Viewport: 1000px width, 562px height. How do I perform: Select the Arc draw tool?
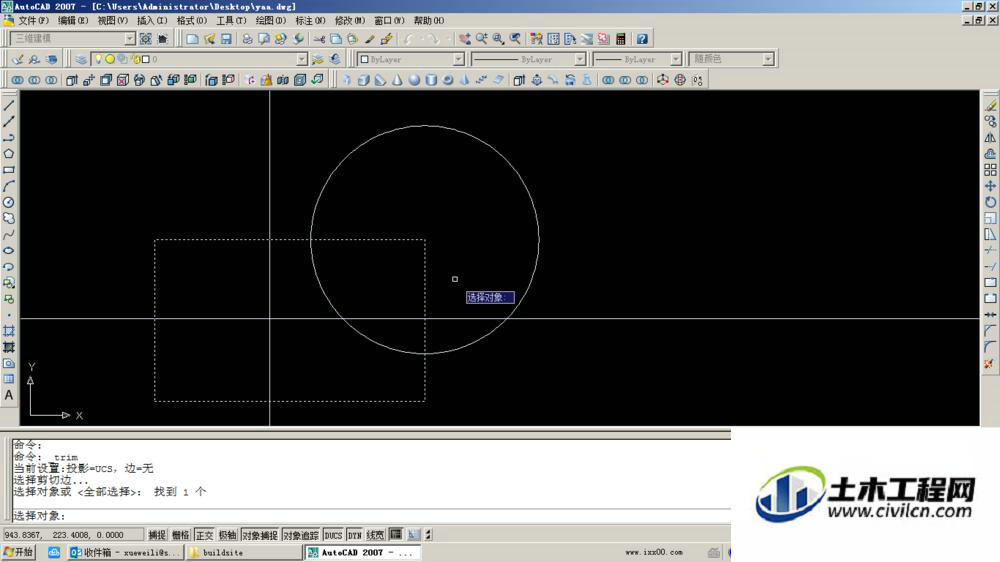coord(8,186)
